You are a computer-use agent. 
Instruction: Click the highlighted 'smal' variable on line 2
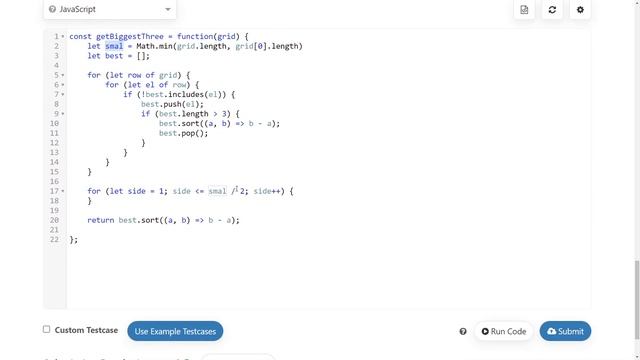tap(114, 46)
